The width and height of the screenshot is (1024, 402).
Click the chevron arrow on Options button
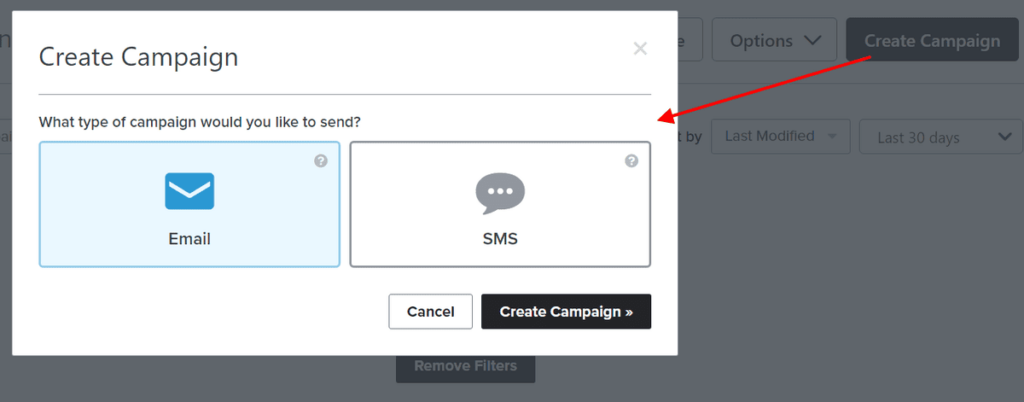(x=812, y=40)
